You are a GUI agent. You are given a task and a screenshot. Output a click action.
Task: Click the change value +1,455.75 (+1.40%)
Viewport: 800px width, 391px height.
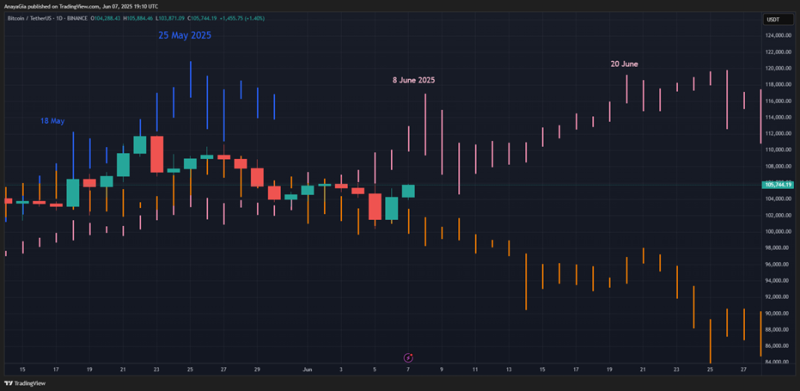pos(242,18)
